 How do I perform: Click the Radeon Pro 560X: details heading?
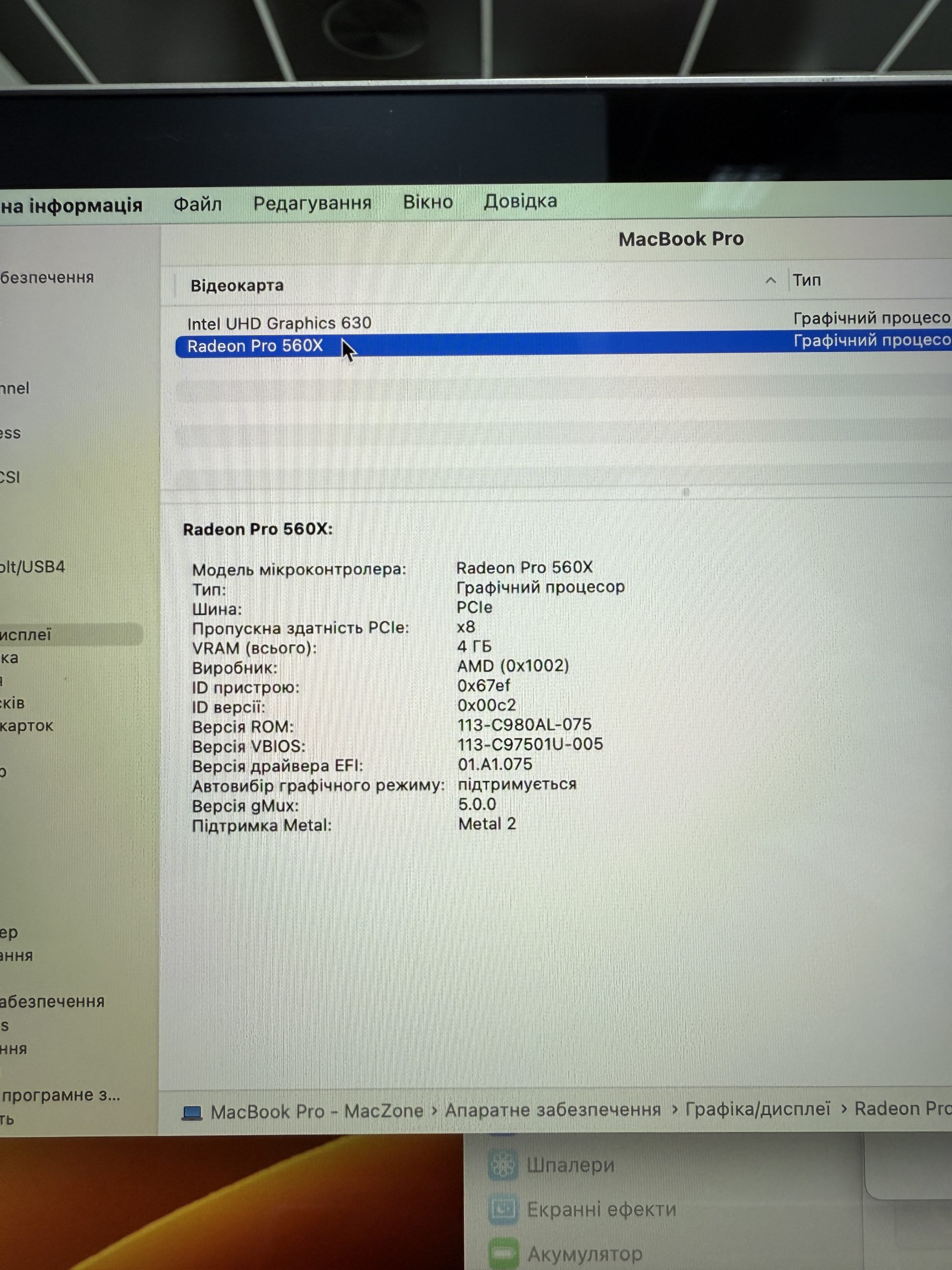coord(258,529)
